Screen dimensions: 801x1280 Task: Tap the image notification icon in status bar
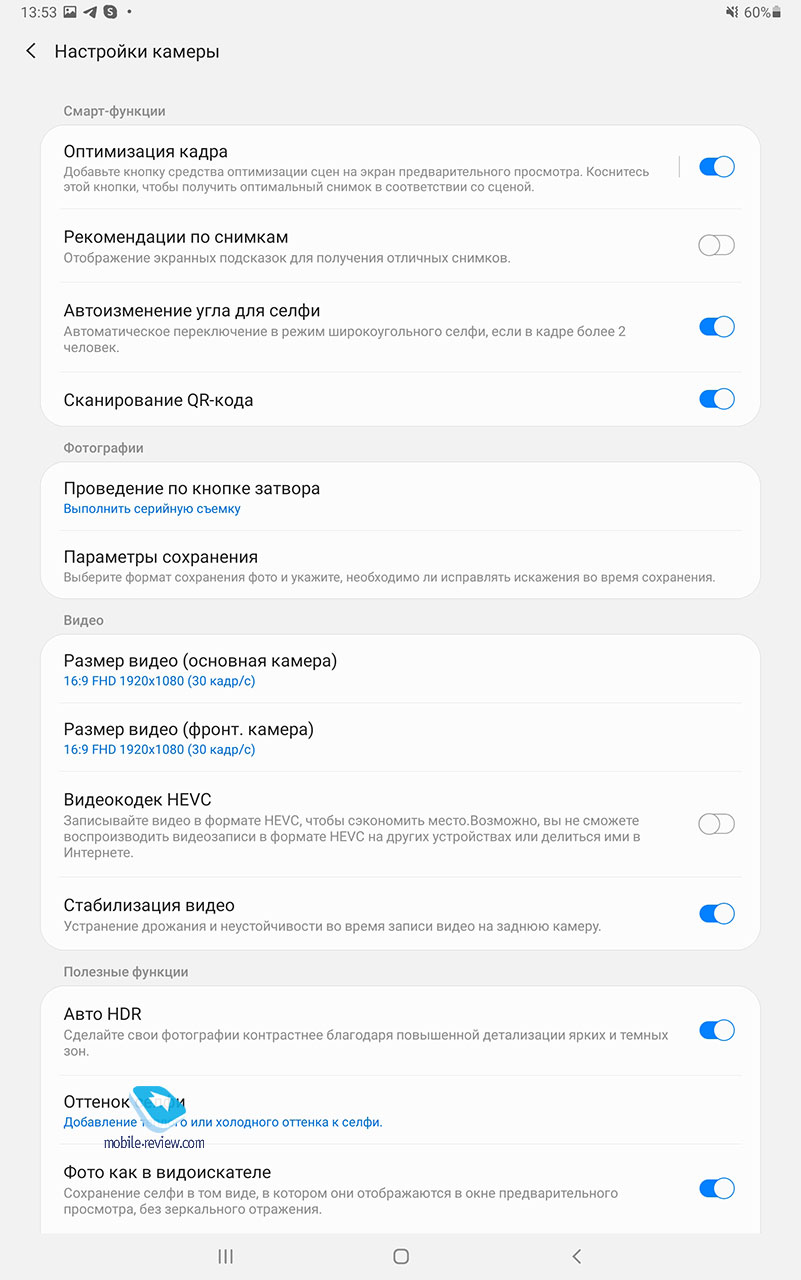(69, 12)
